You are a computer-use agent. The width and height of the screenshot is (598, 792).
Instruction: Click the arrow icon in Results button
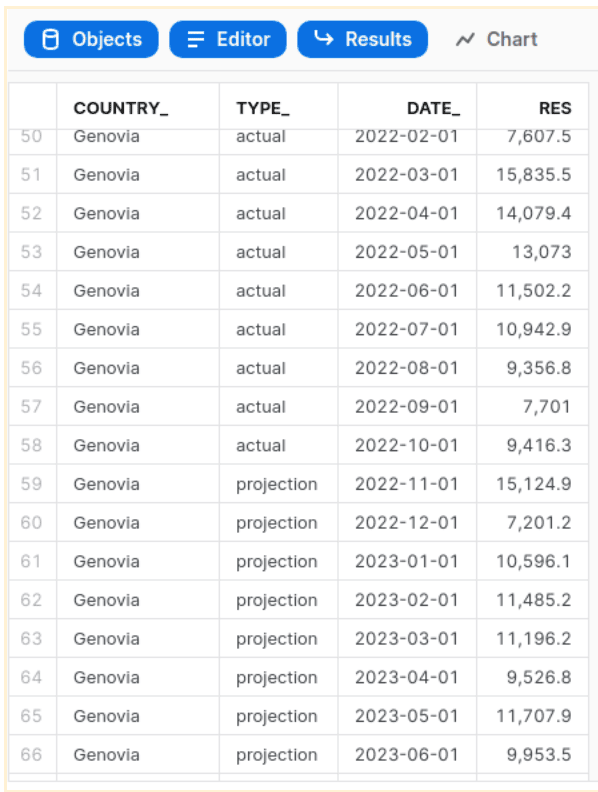pos(324,38)
